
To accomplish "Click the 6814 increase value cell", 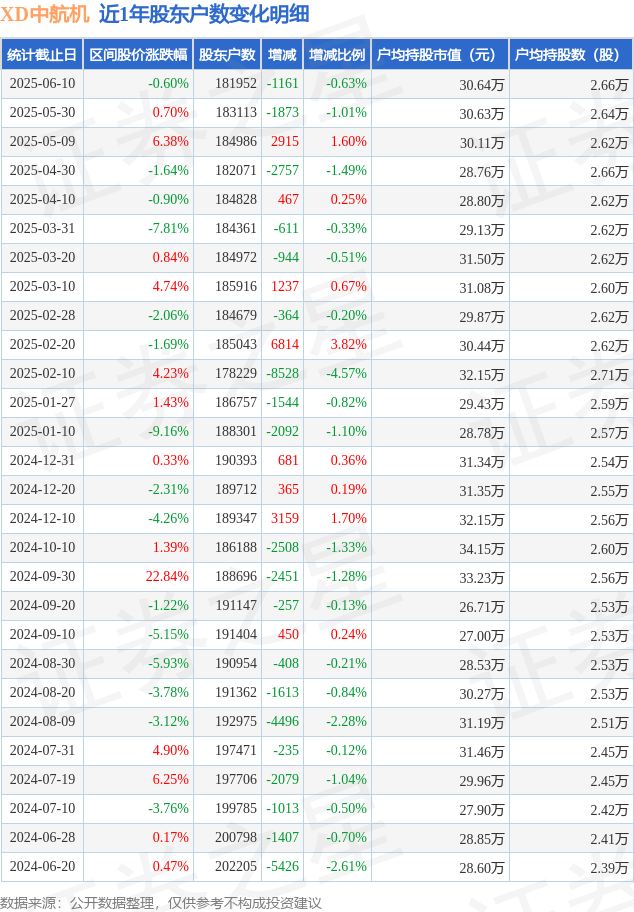I will tap(283, 344).
